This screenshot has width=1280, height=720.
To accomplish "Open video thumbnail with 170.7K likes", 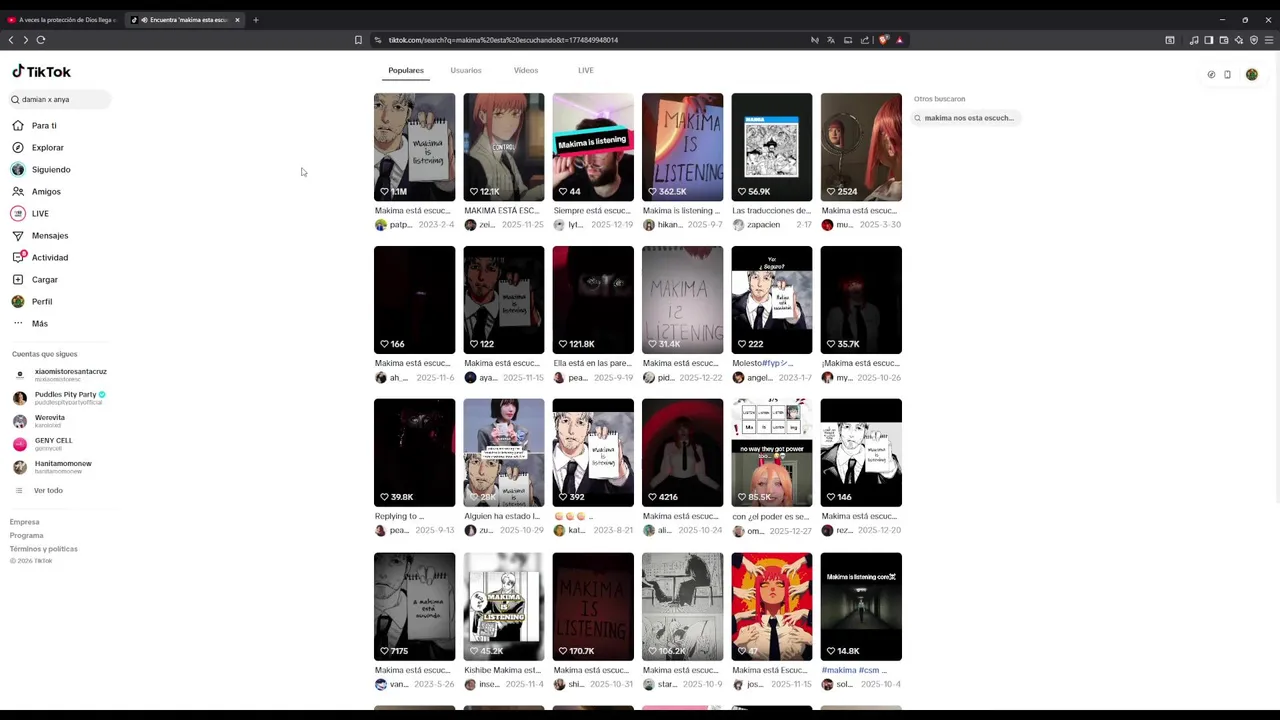I will [x=593, y=607].
